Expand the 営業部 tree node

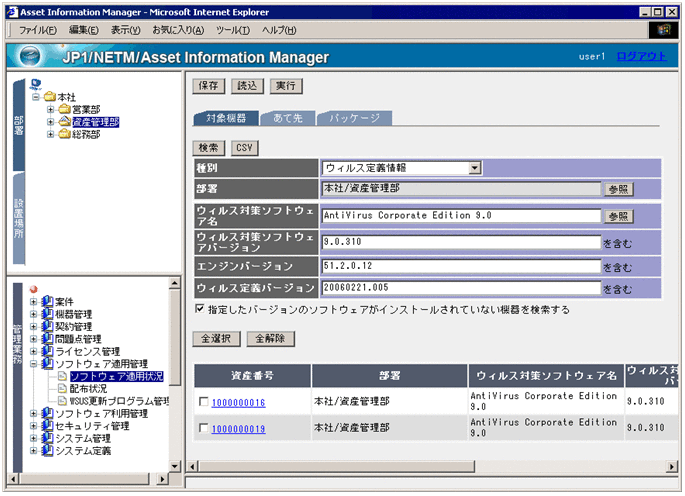point(50,109)
